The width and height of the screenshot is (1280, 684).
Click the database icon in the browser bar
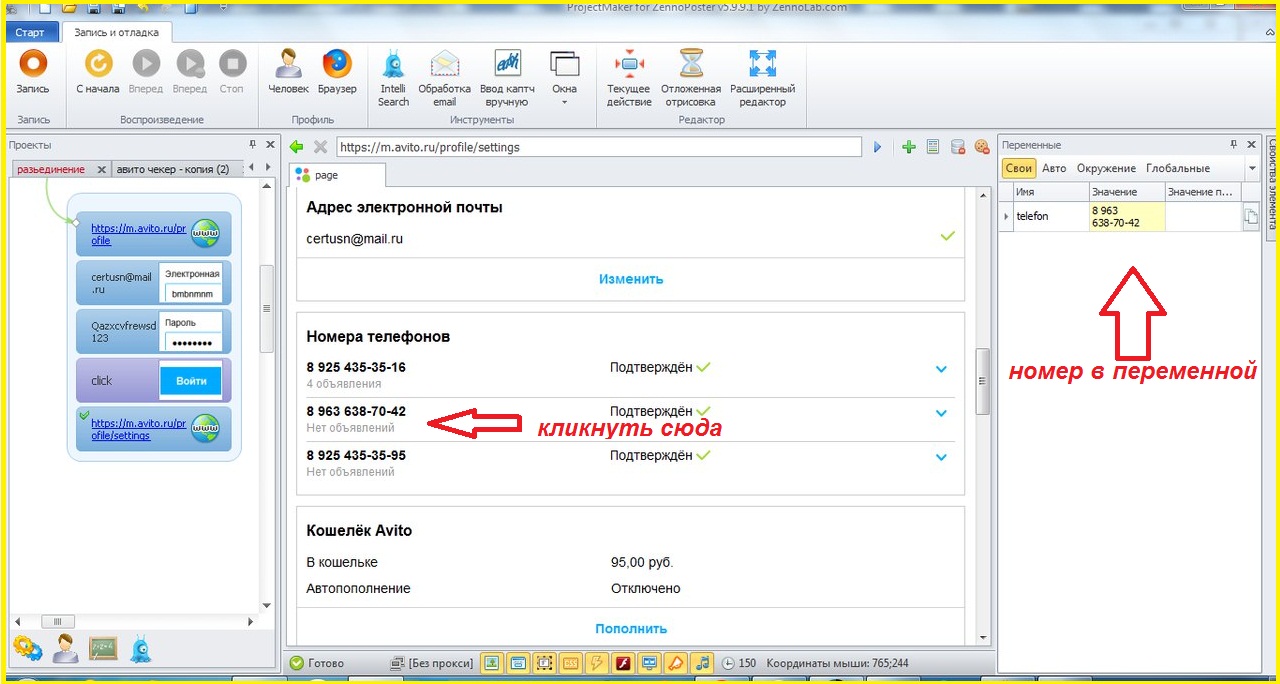coord(957,147)
